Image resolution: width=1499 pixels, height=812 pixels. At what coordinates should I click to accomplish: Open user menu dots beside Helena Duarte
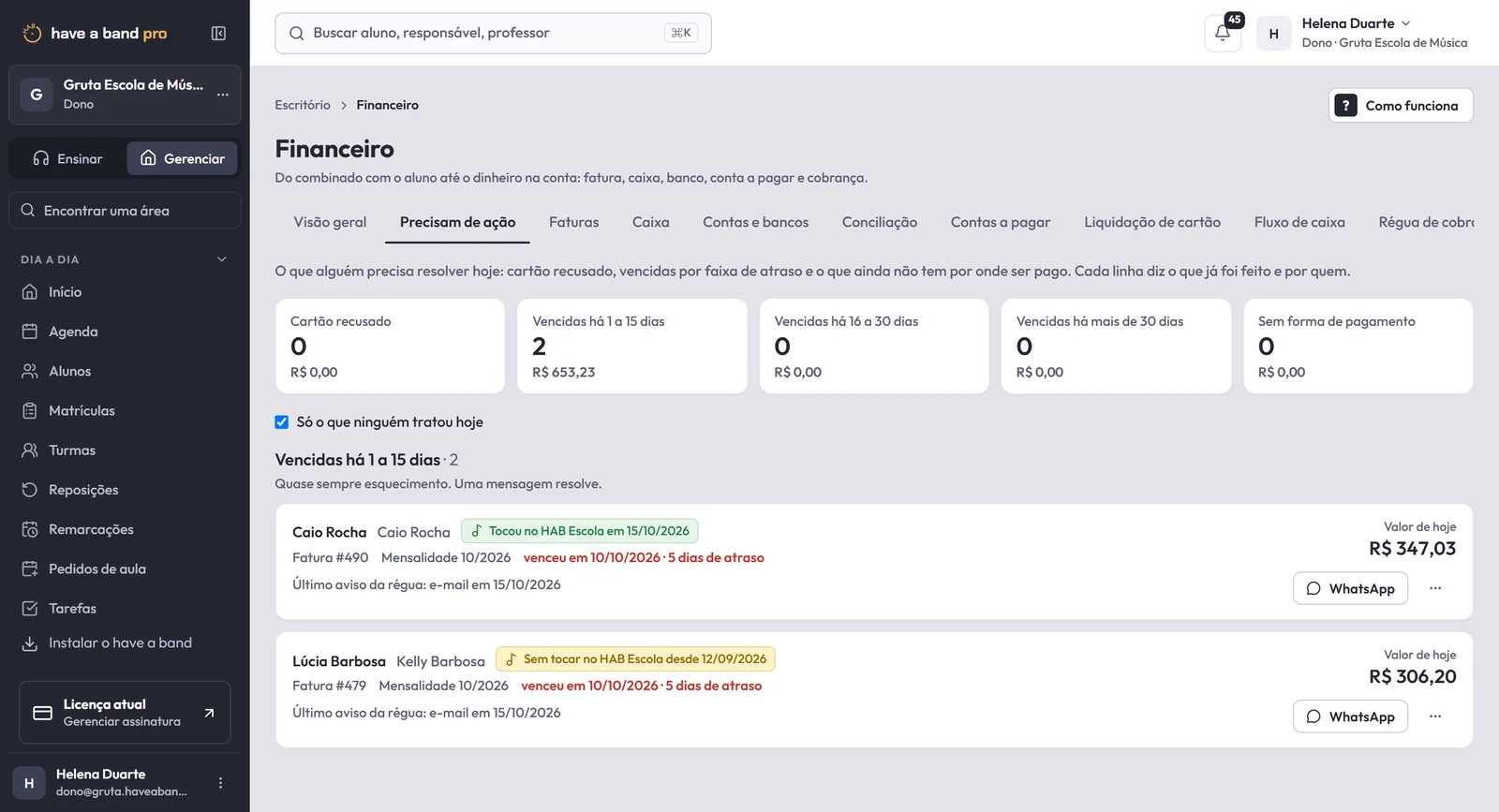[220, 783]
